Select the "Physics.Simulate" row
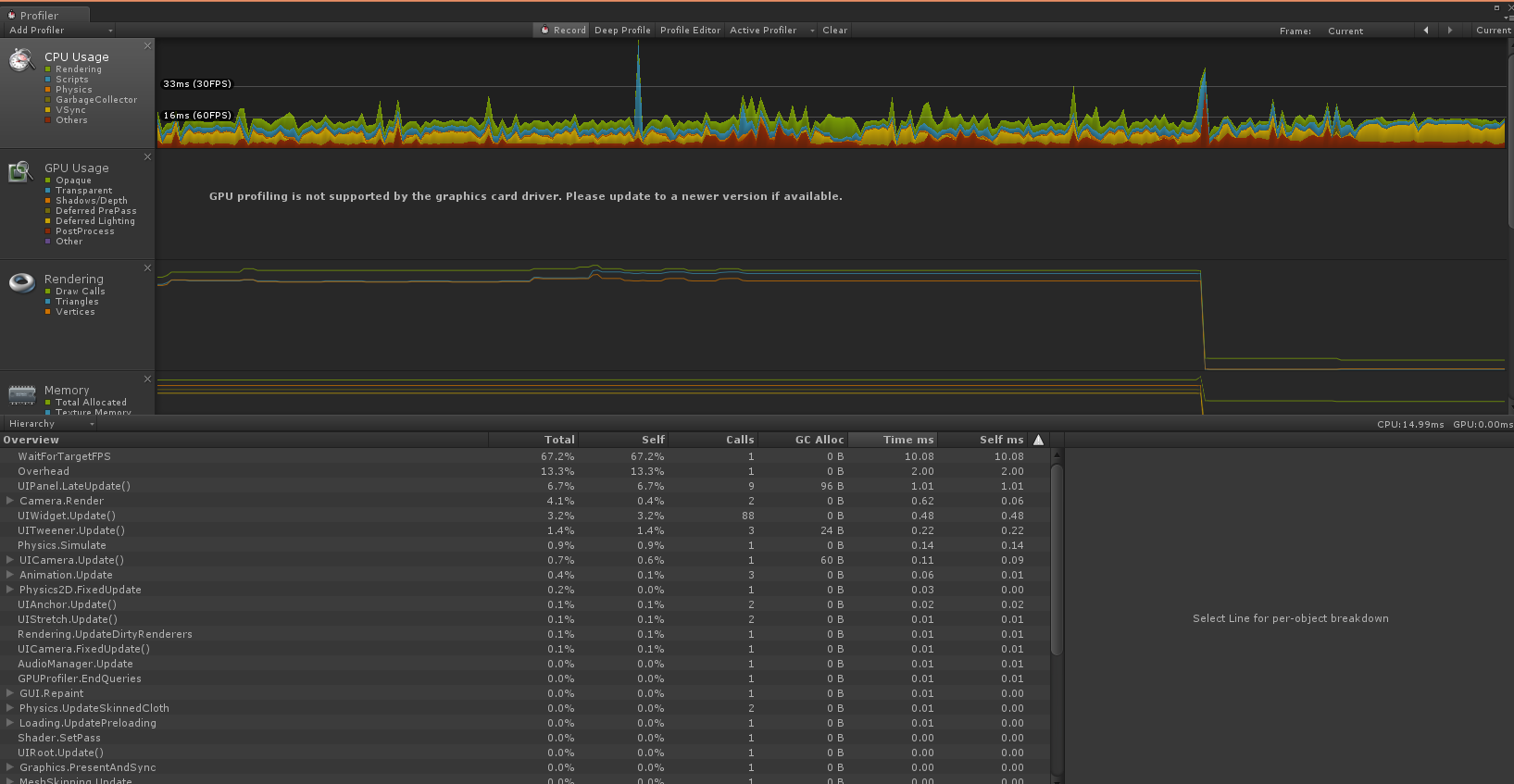 [525, 545]
